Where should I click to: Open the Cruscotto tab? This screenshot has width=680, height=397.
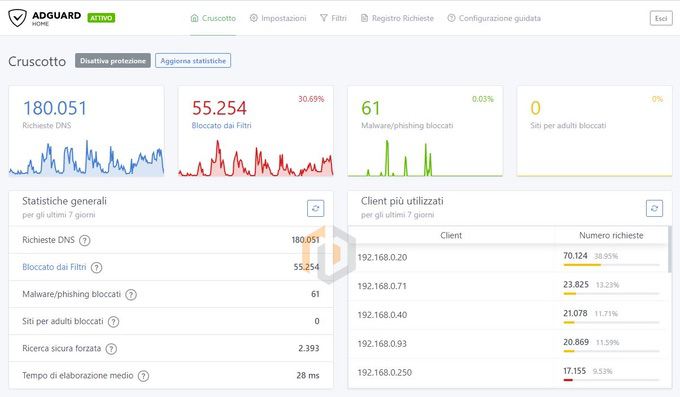click(x=213, y=18)
